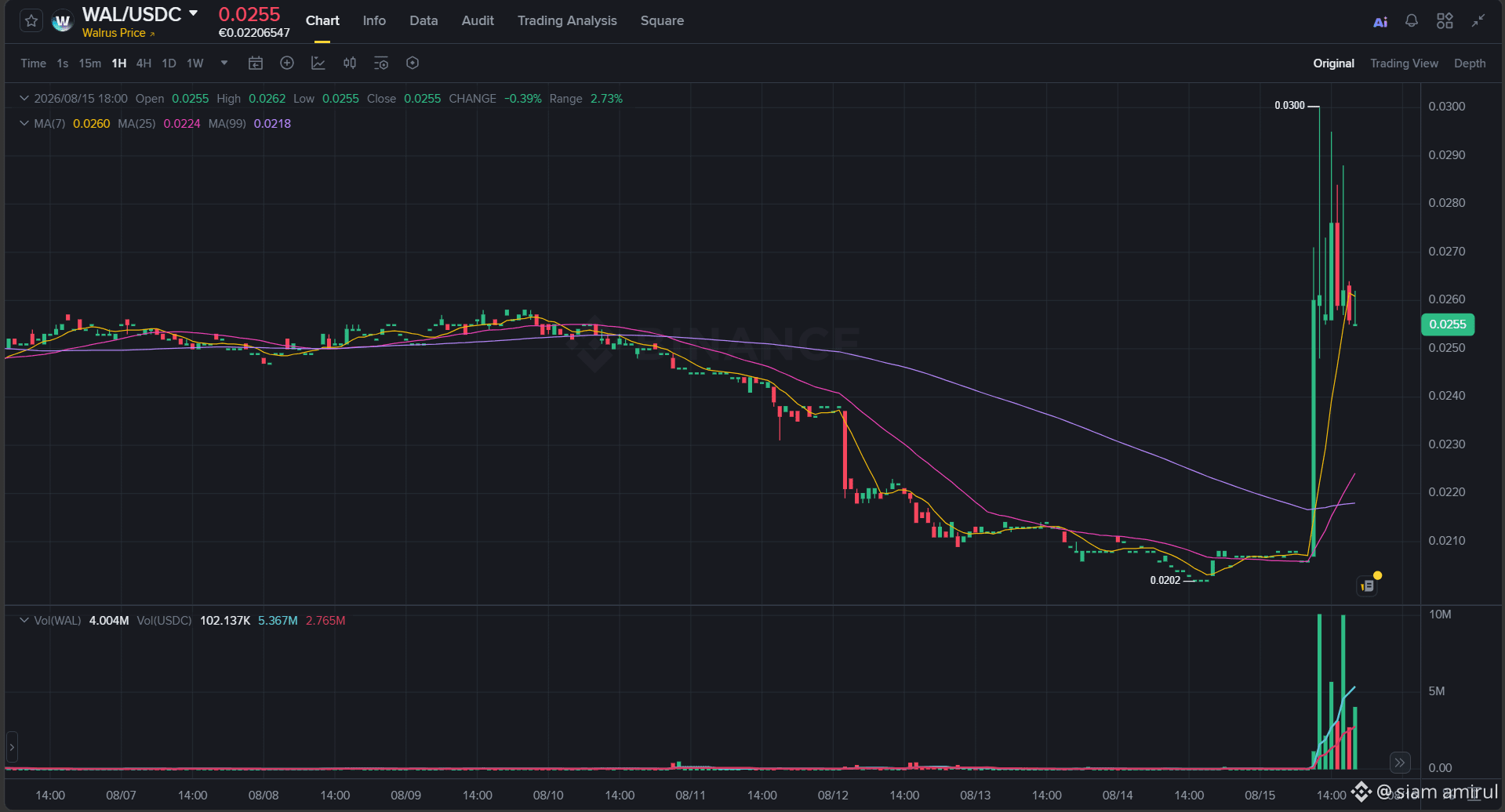Select the 1H interval
Viewport: 1505px width, 812px height.
tap(119, 63)
